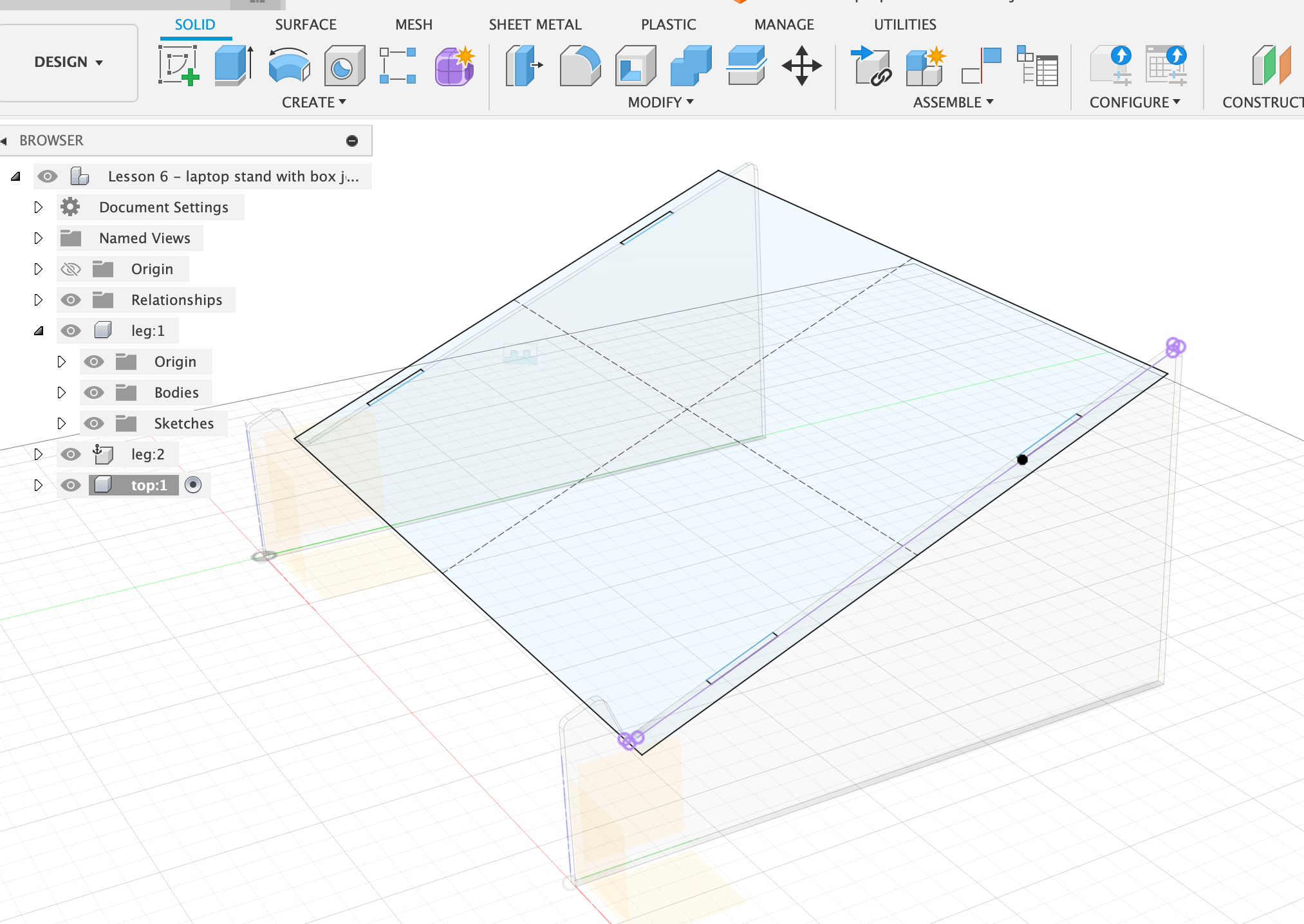
Task: Collapse the leg:1 component tree
Action: tap(39, 331)
